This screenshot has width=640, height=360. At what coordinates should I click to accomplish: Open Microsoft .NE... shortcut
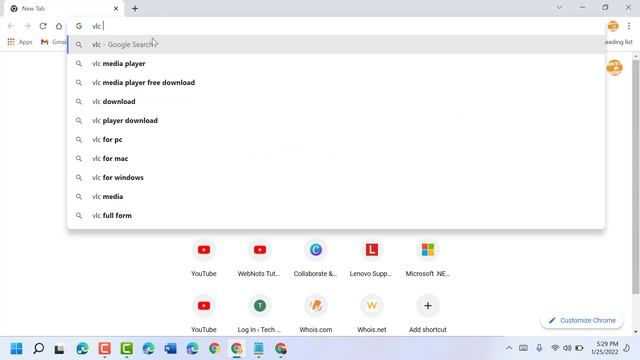[x=428, y=258]
